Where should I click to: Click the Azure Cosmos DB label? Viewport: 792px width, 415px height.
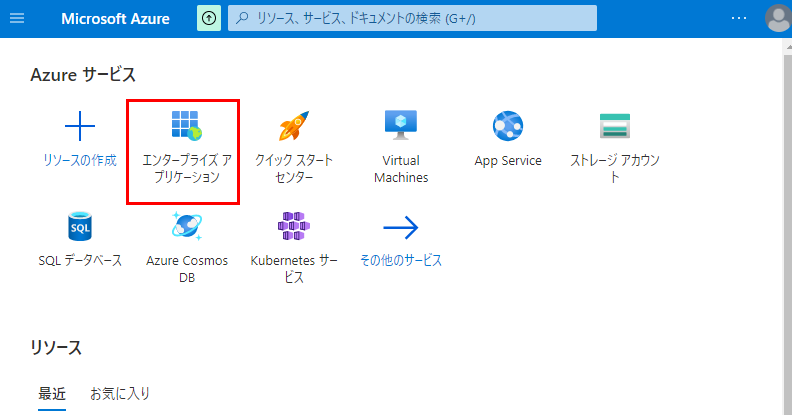[186, 269]
